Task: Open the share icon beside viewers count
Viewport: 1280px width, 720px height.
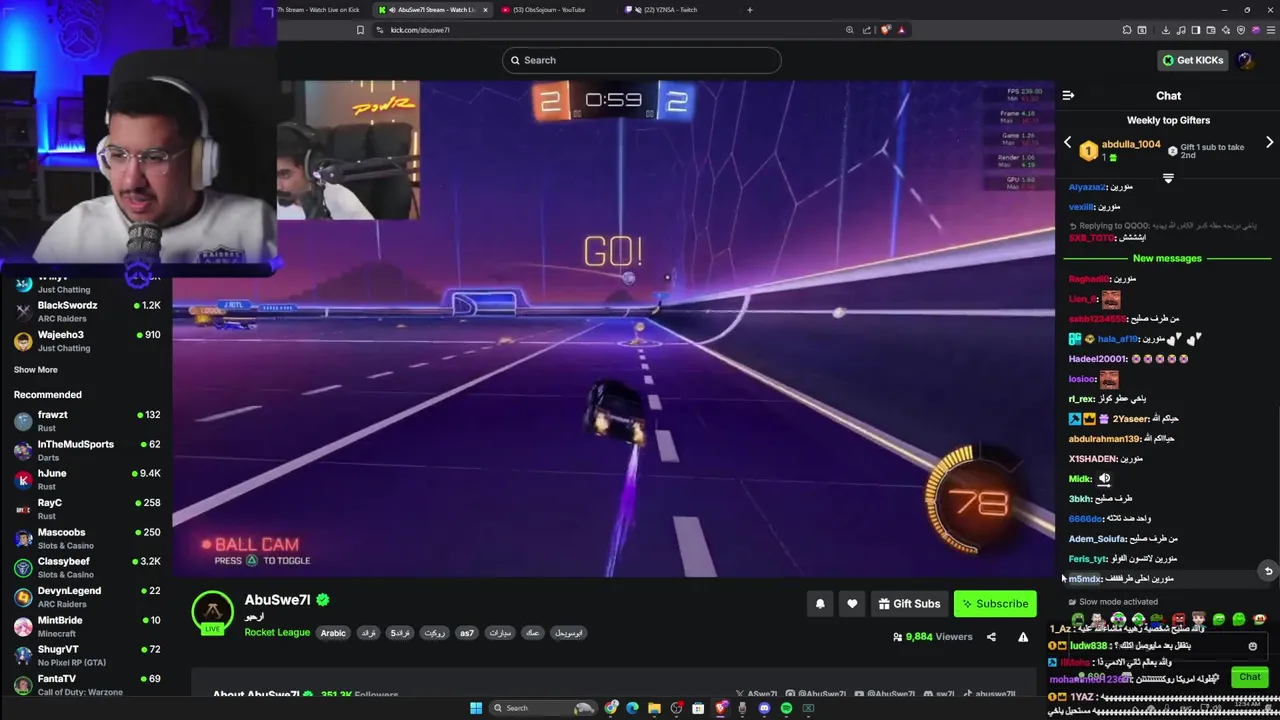Action: coord(991,637)
